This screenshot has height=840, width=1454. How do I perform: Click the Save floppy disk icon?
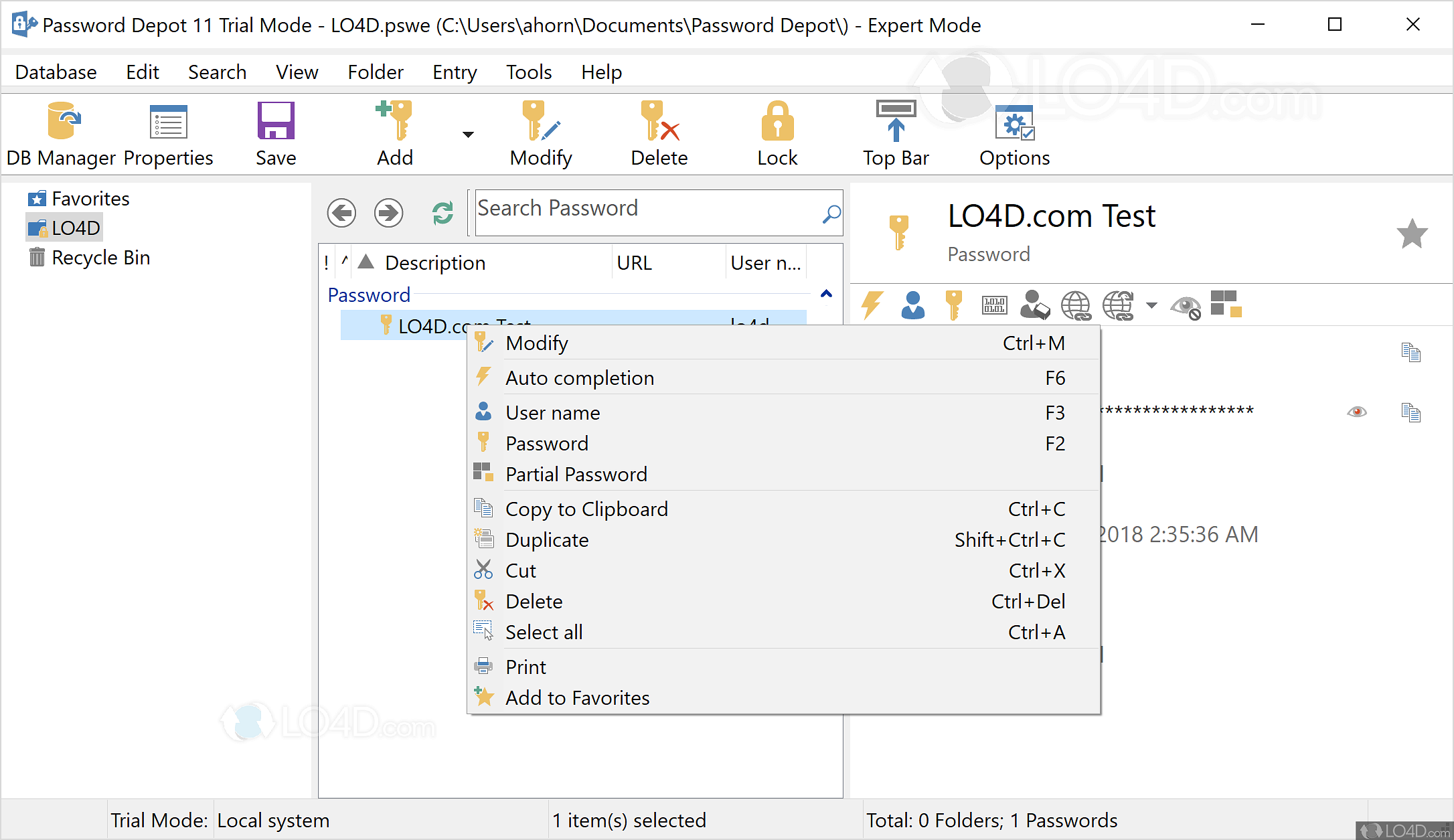(276, 121)
